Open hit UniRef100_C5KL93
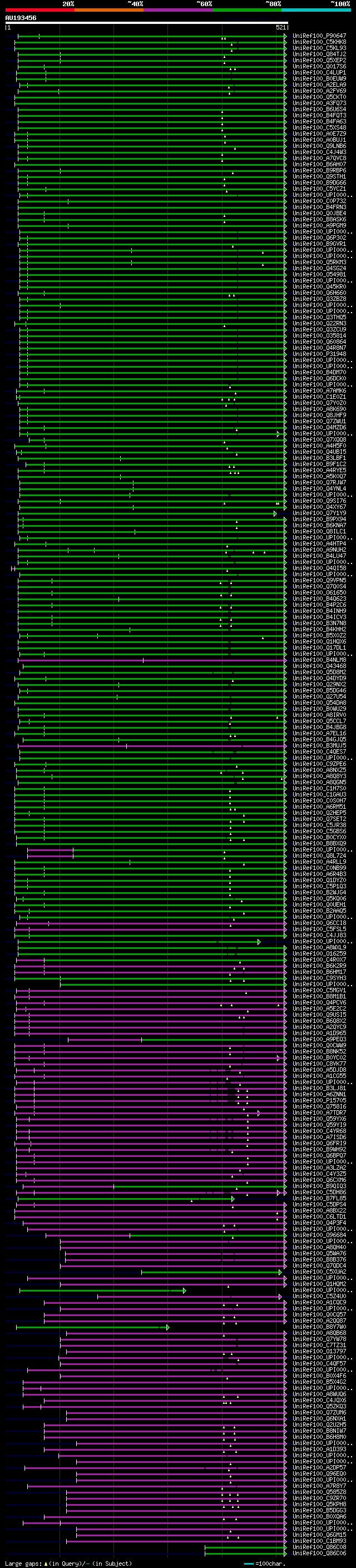Screen dimensions: 356x1568 pyautogui.click(x=319, y=48)
